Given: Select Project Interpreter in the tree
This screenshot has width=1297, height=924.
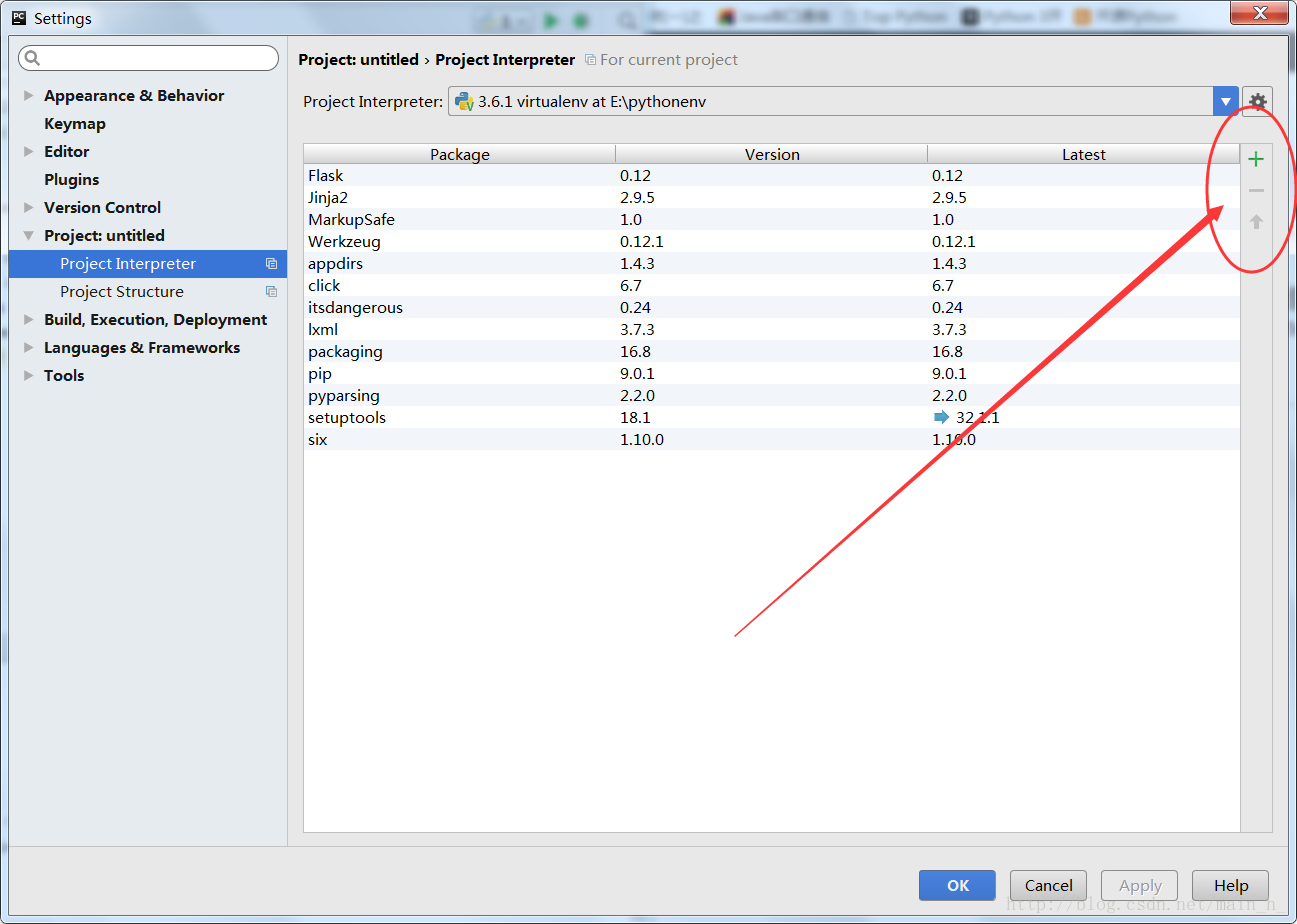Looking at the screenshot, I should [148, 264].
